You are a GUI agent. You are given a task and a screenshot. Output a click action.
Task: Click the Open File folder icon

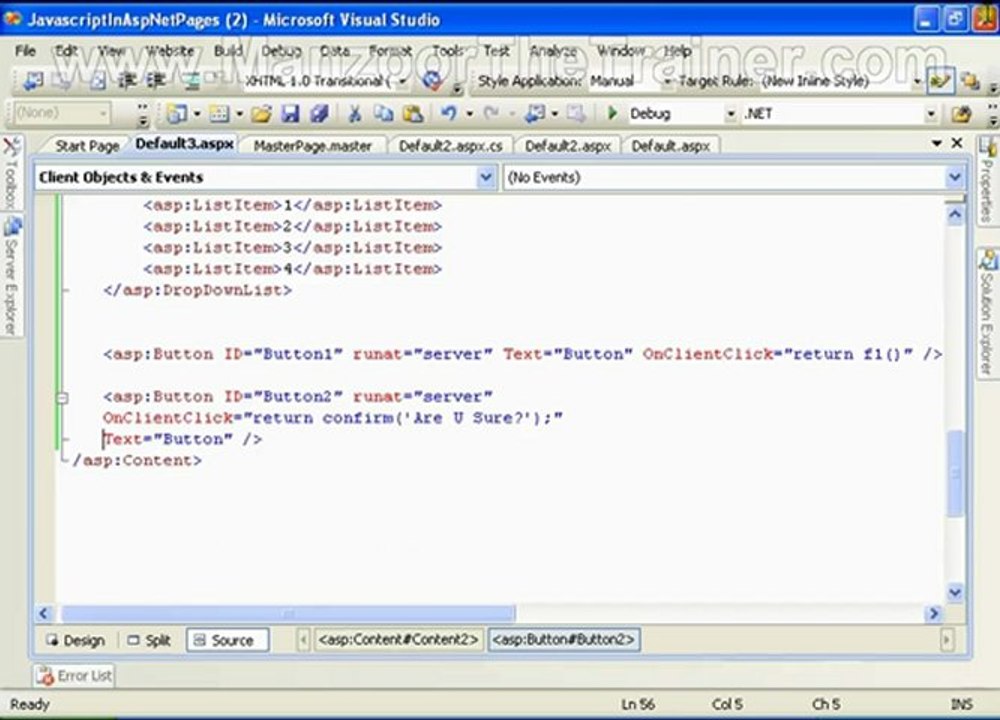click(260, 114)
